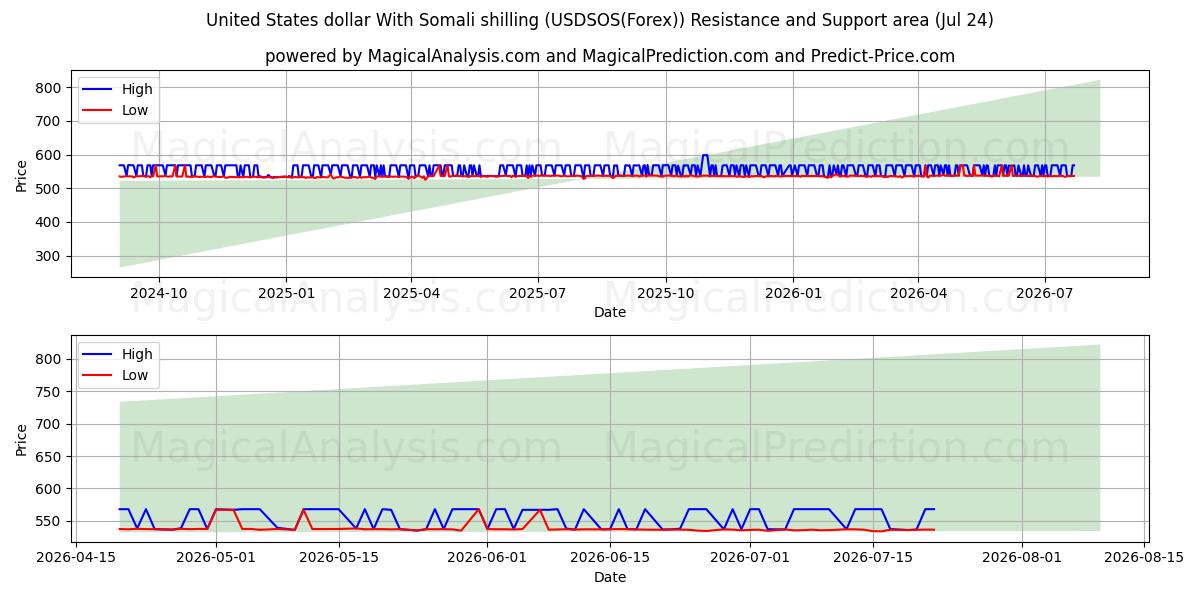Image resolution: width=1200 pixels, height=600 pixels.
Task: Click the 'powered by MagicalAnalysis.com' subtitle
Action: point(610,56)
